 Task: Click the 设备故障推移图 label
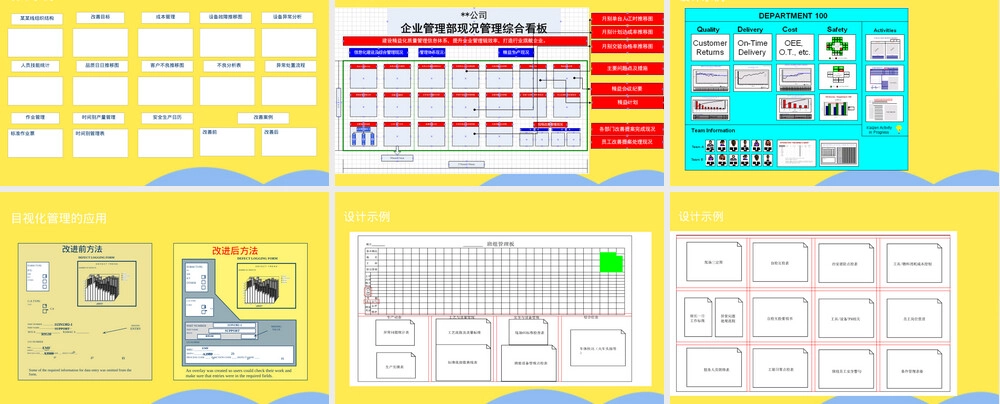tap(225, 18)
